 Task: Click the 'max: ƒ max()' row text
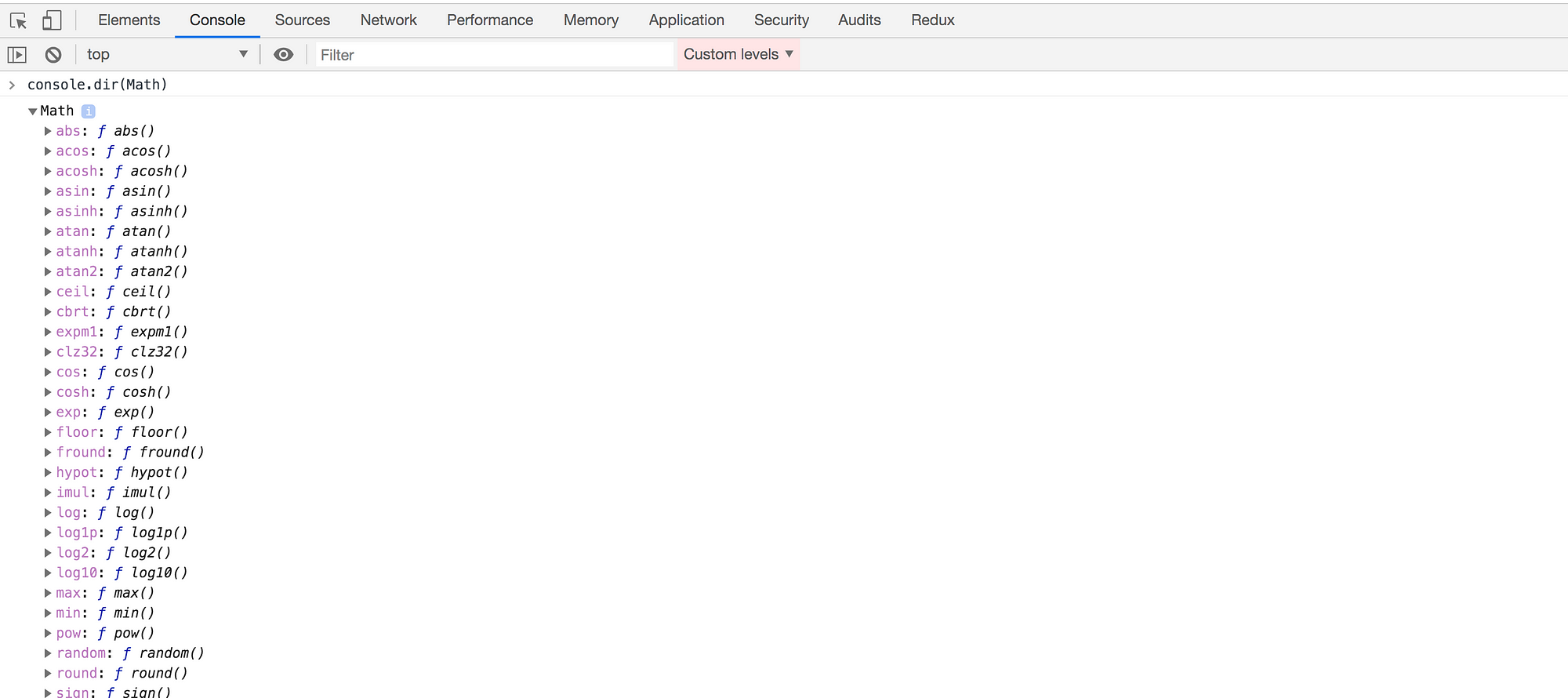click(105, 593)
